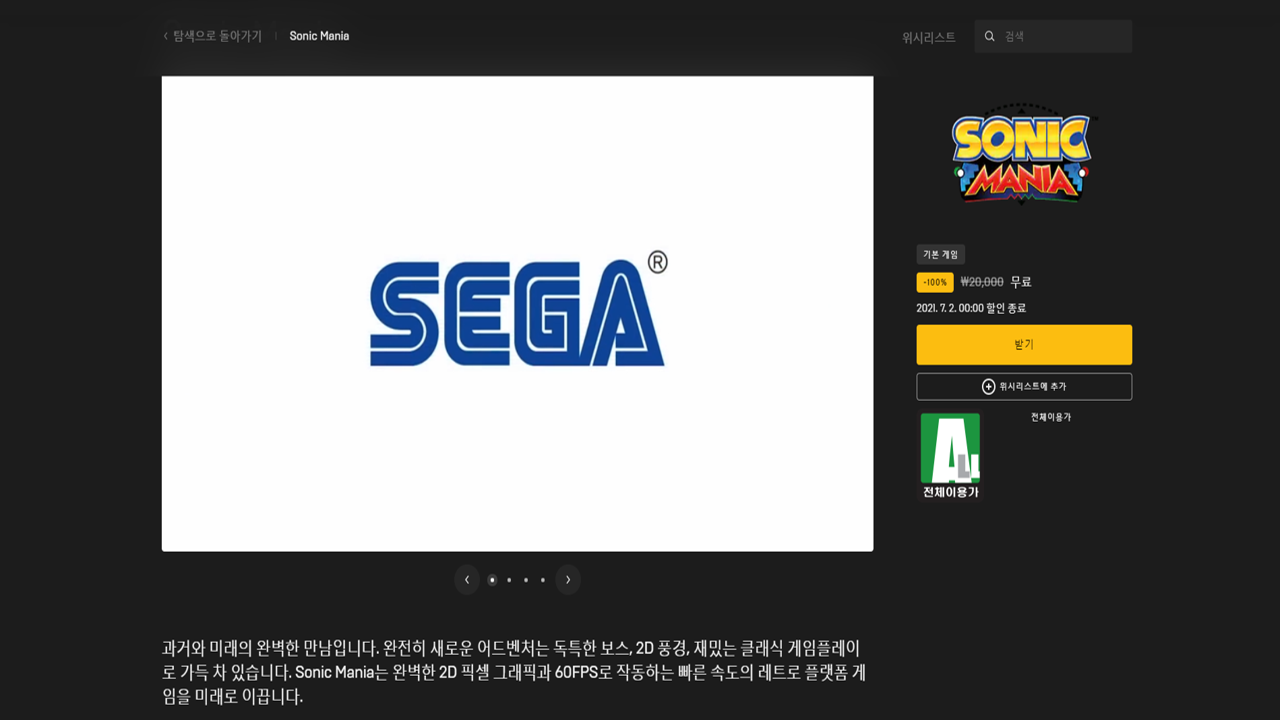Go back via 탐색으로 돌아가기 link
This screenshot has height=720, width=1280.
pyautogui.click(x=212, y=36)
